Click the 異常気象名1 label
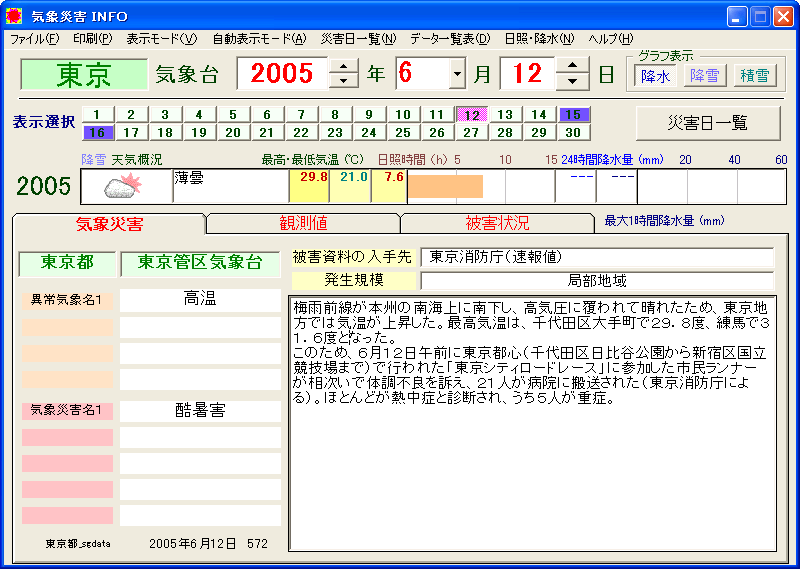Image resolution: width=800 pixels, height=569 pixels. pos(66,300)
